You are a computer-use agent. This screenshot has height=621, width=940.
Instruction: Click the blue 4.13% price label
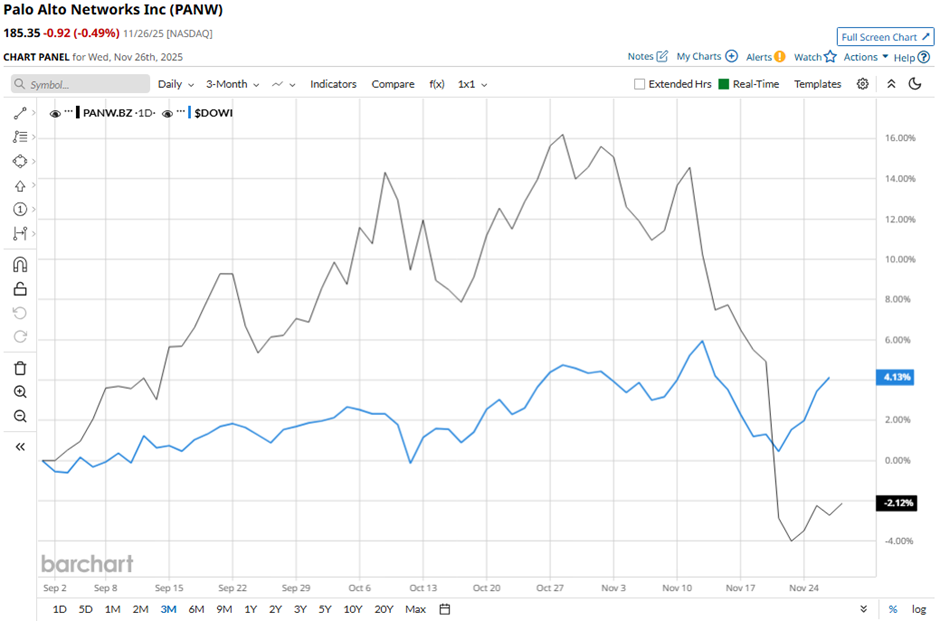[x=895, y=377]
